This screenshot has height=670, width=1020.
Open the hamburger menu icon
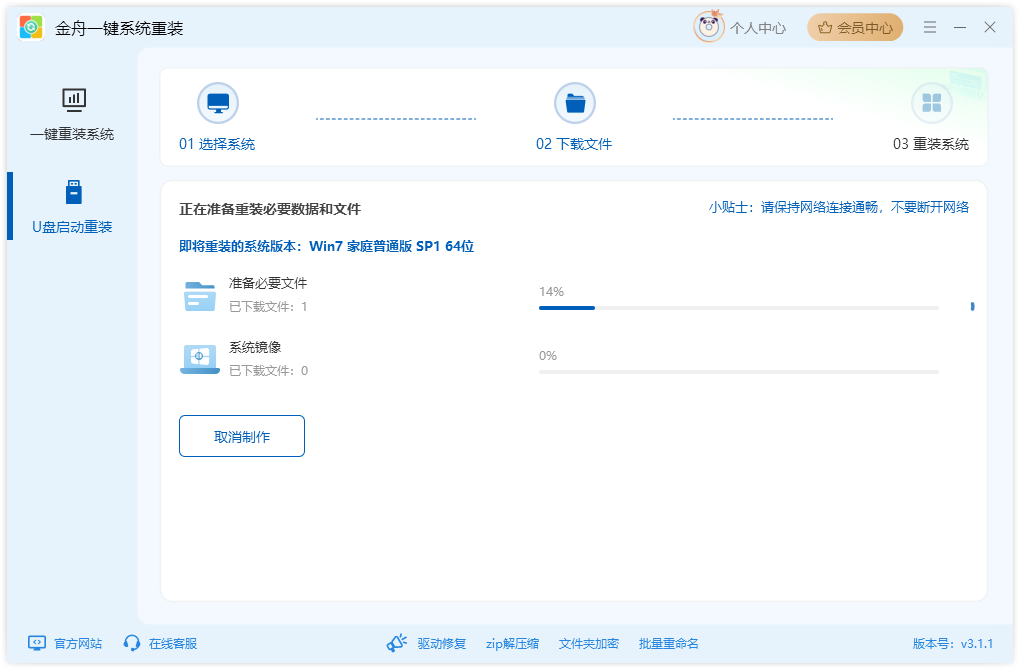coord(930,27)
